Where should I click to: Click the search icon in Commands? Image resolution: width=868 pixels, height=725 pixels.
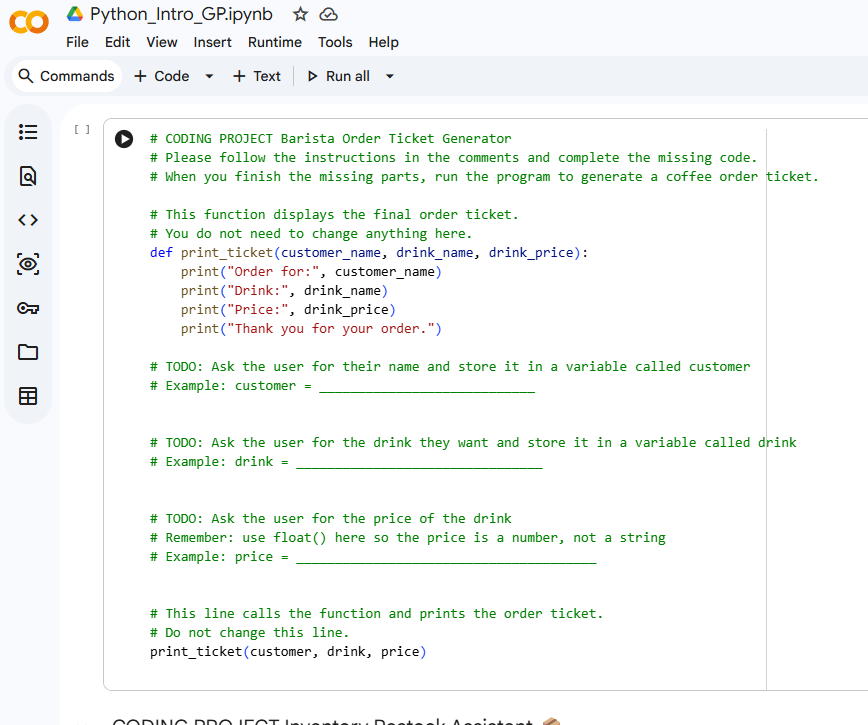point(25,76)
